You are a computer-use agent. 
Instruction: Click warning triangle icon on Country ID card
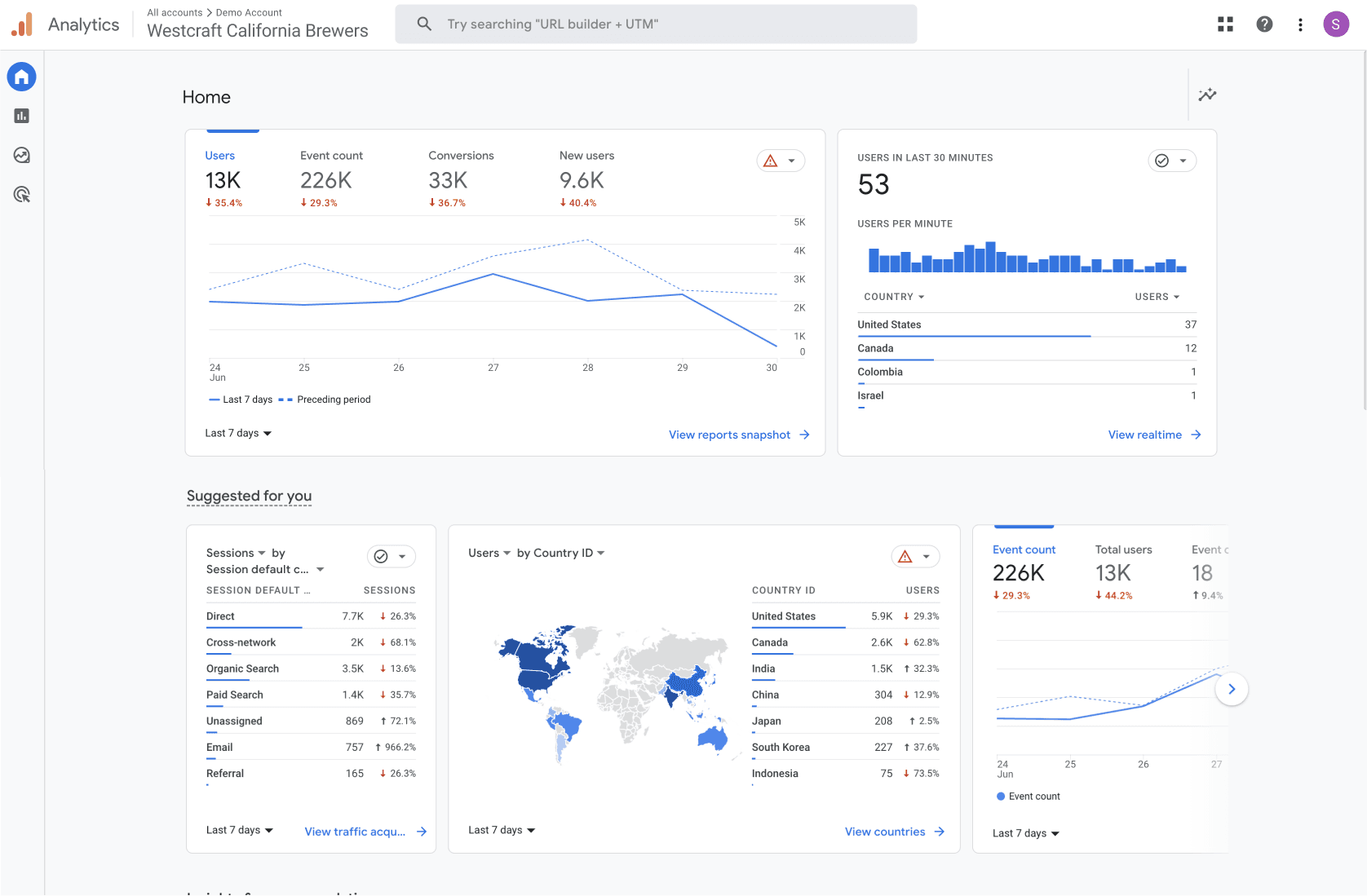point(905,556)
